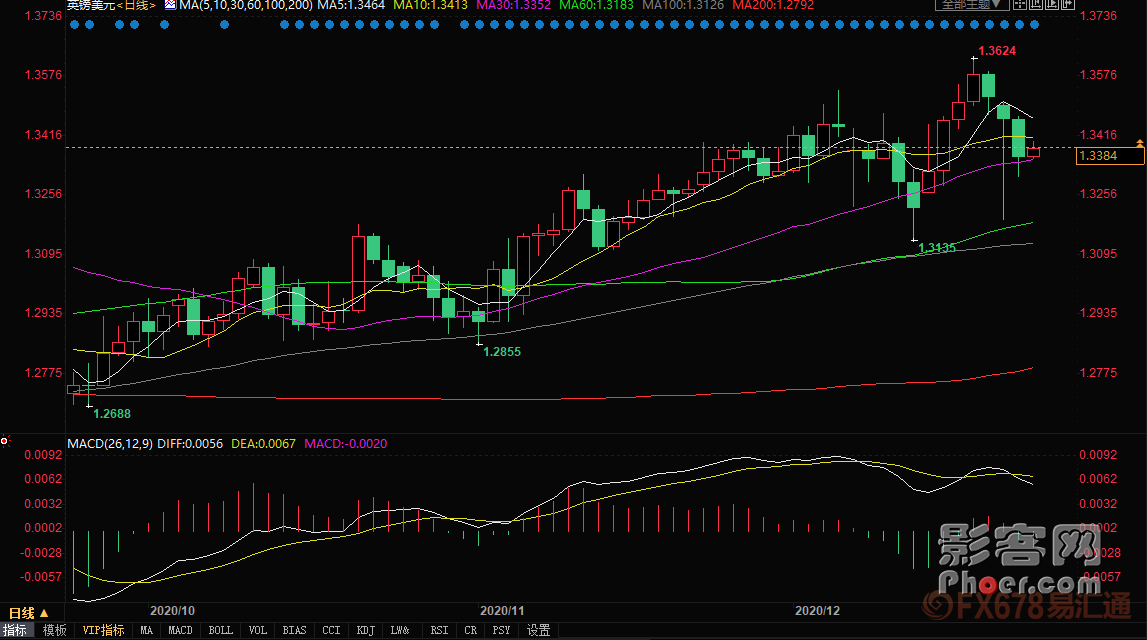The width and height of the screenshot is (1147, 640).
Task: Click the DEA:0.0067 value
Action: point(263,444)
